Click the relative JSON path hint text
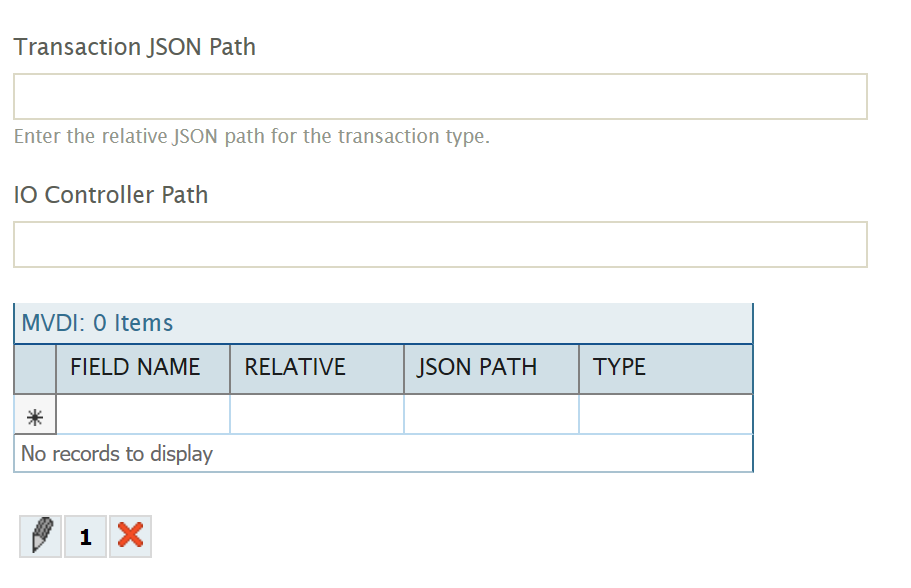The height and width of the screenshot is (588, 911). click(252, 136)
